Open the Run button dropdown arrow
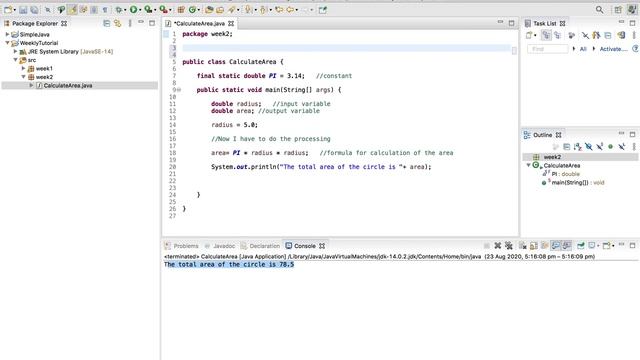The width and height of the screenshot is (640, 360). point(140,10)
